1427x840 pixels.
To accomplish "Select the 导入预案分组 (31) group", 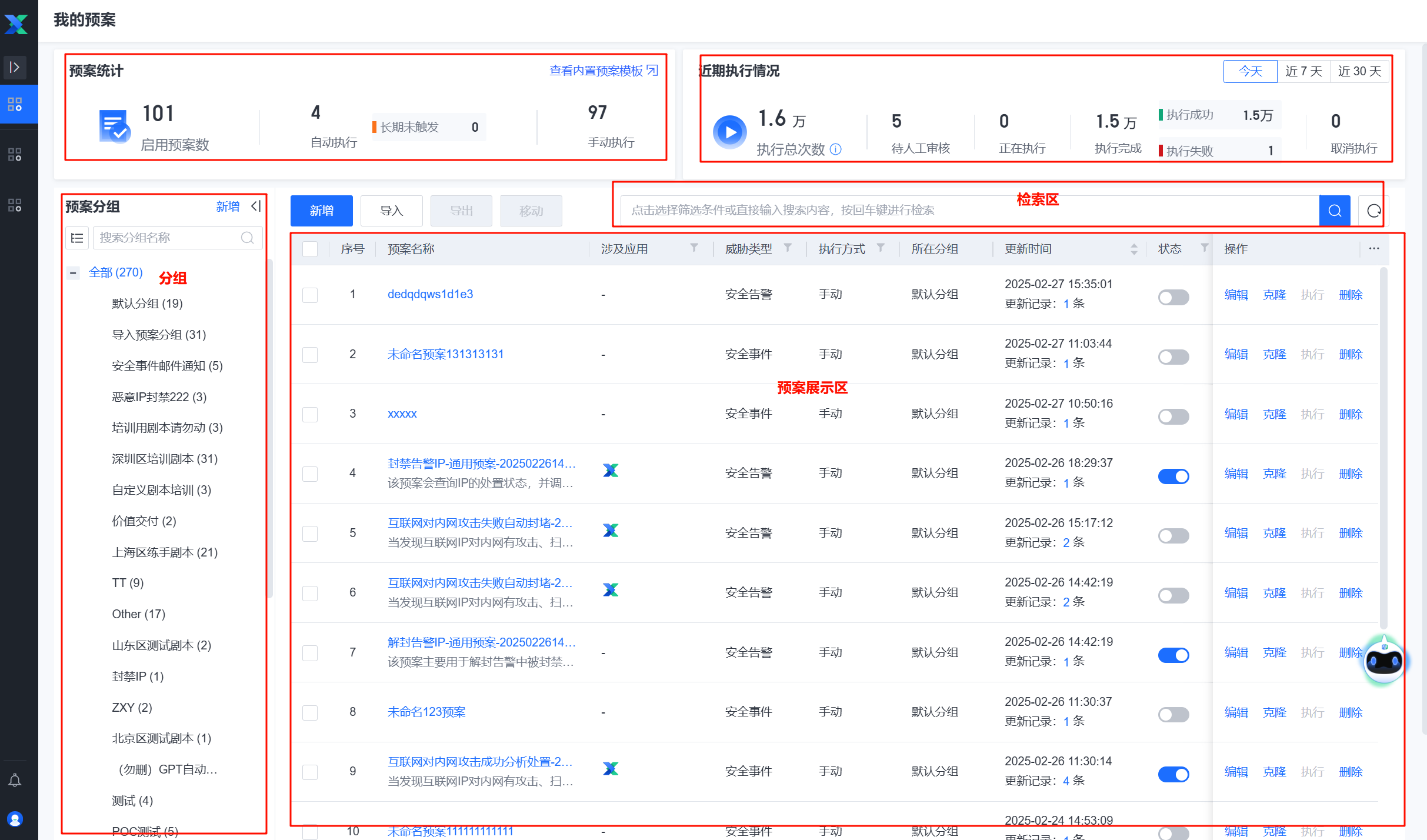I will point(159,335).
